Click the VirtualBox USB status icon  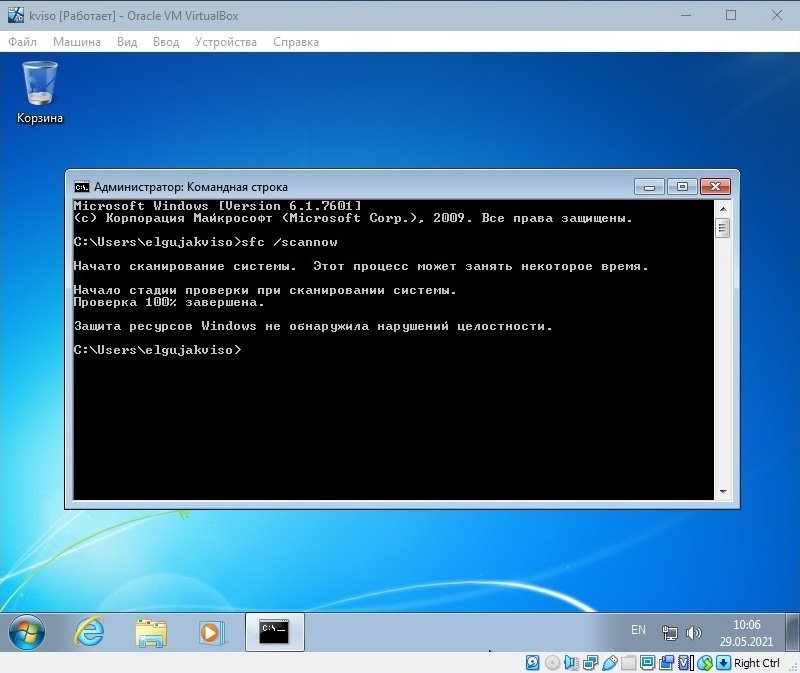609,663
